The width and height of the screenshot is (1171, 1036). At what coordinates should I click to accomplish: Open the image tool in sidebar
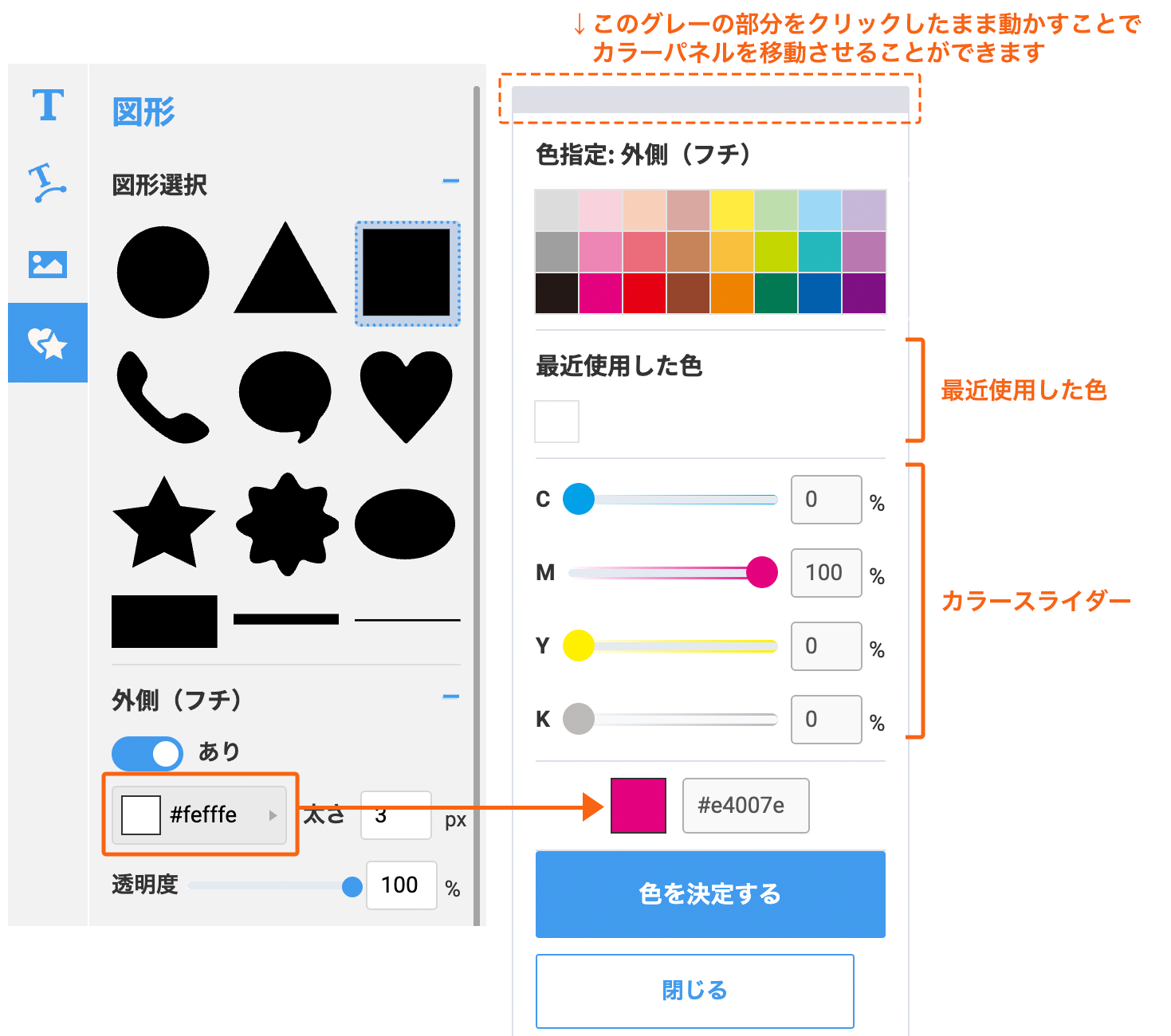[48, 264]
